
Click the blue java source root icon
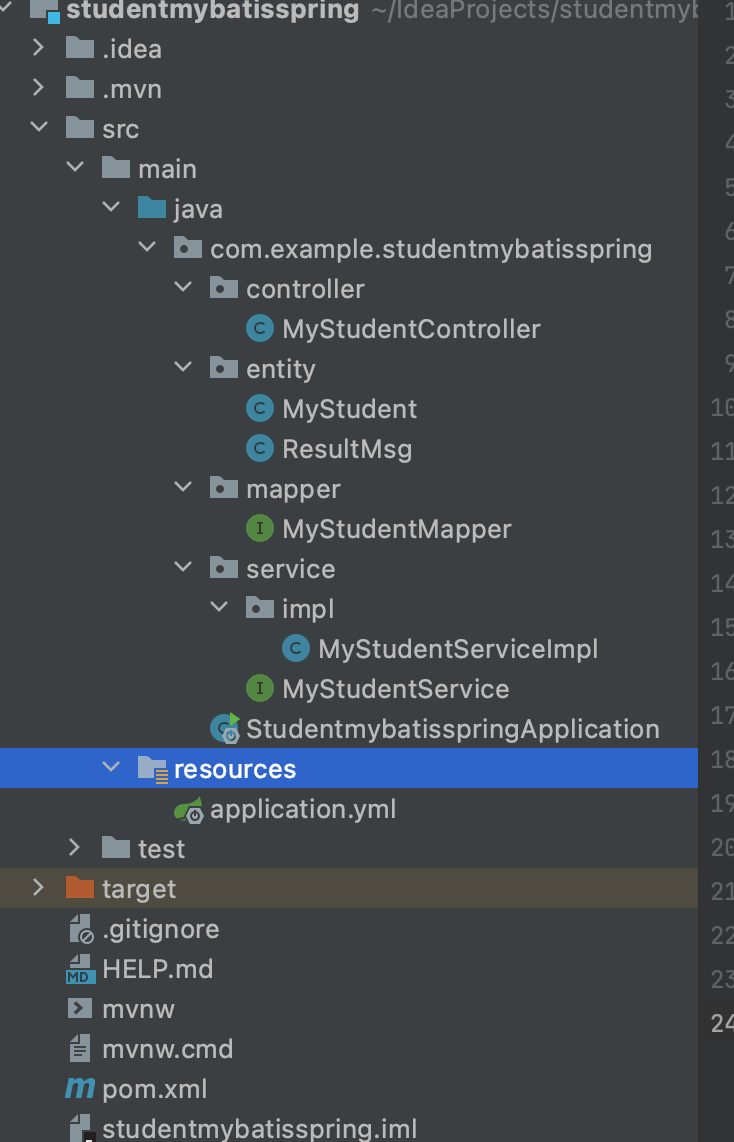[152, 208]
